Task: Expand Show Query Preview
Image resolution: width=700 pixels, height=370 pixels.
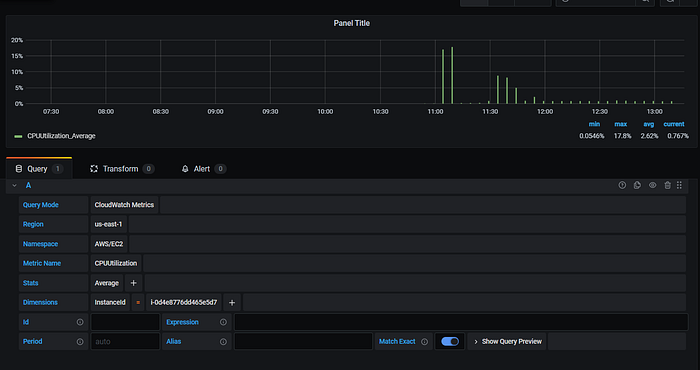Action: 507,341
